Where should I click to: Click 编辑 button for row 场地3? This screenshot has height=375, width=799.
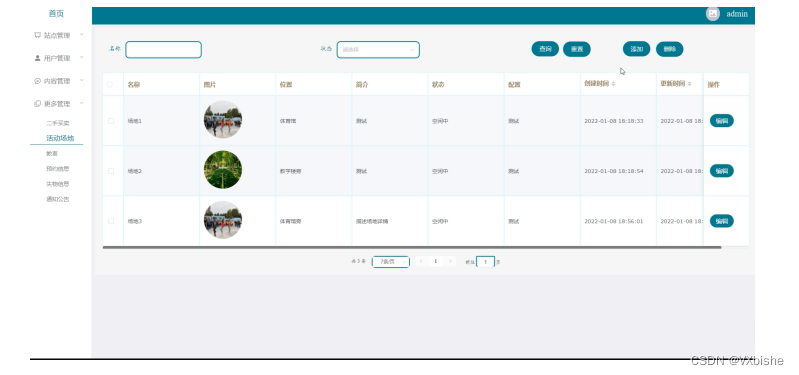tap(722, 221)
